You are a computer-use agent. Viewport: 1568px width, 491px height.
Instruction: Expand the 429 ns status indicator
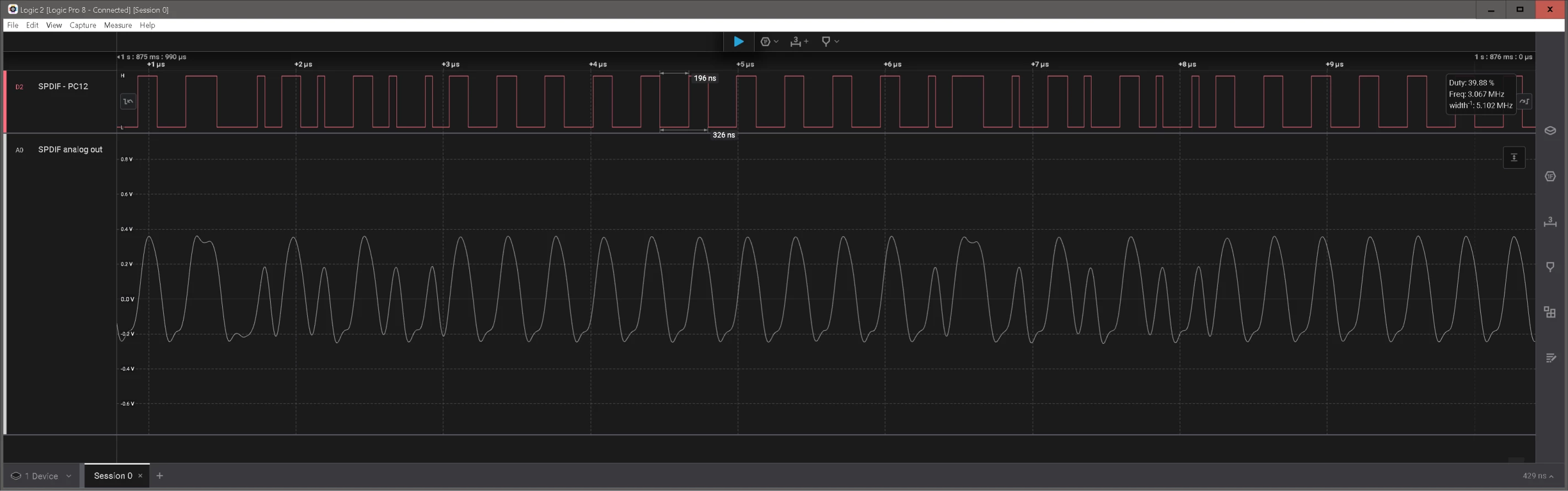coord(1538,476)
